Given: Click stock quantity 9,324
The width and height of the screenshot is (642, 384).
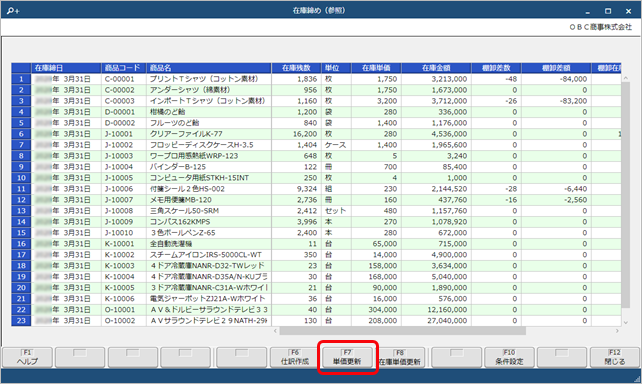Looking at the screenshot, I should coord(307,189).
